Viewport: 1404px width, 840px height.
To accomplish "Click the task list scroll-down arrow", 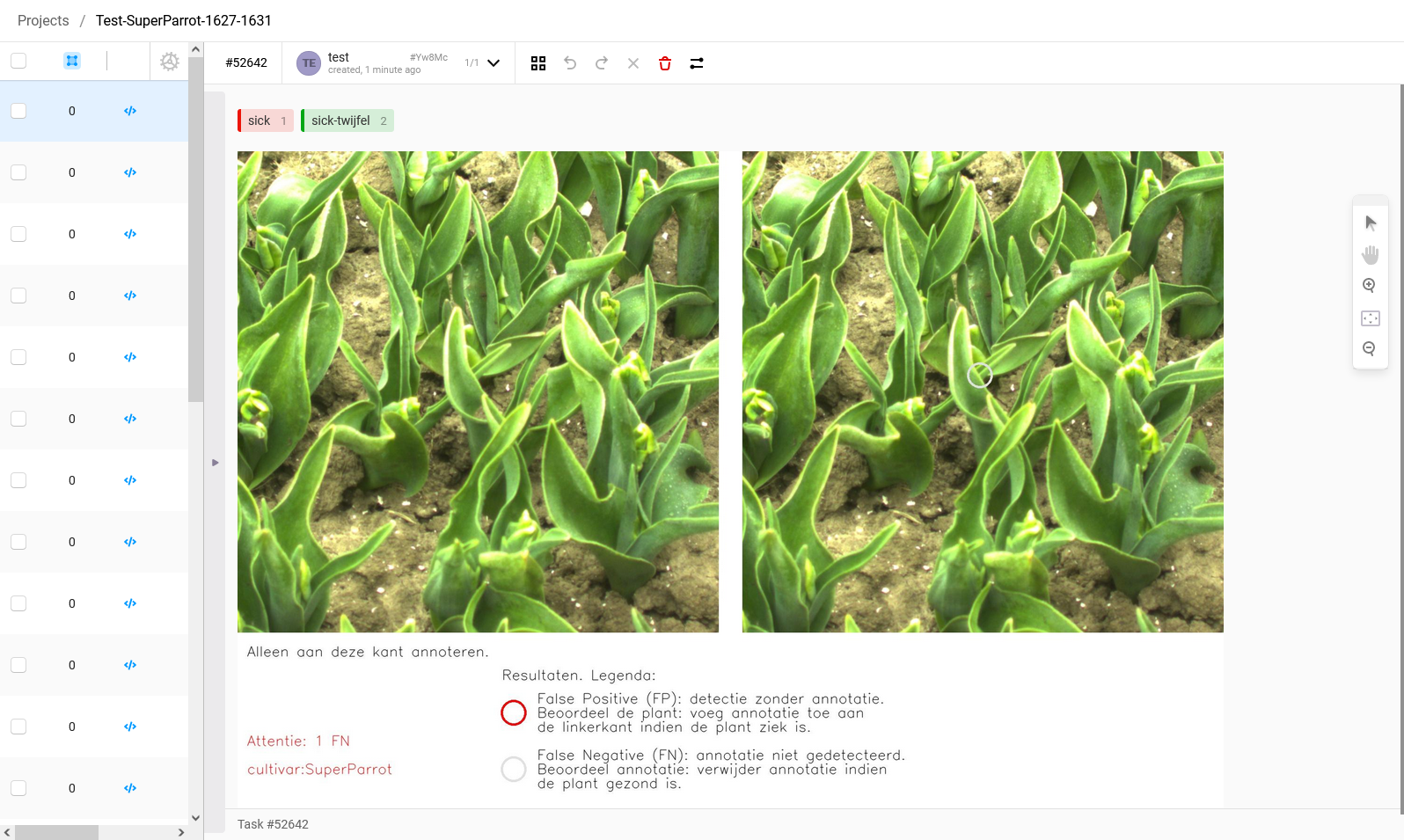I will 196,817.
